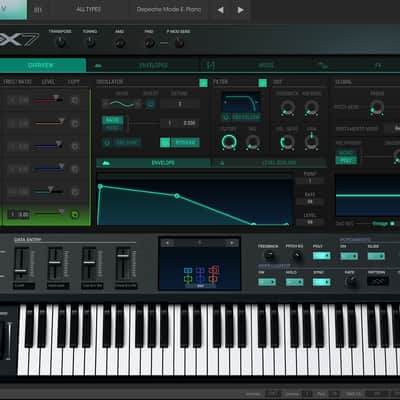
Task: Click the Tuning knob
Action: [90, 42]
